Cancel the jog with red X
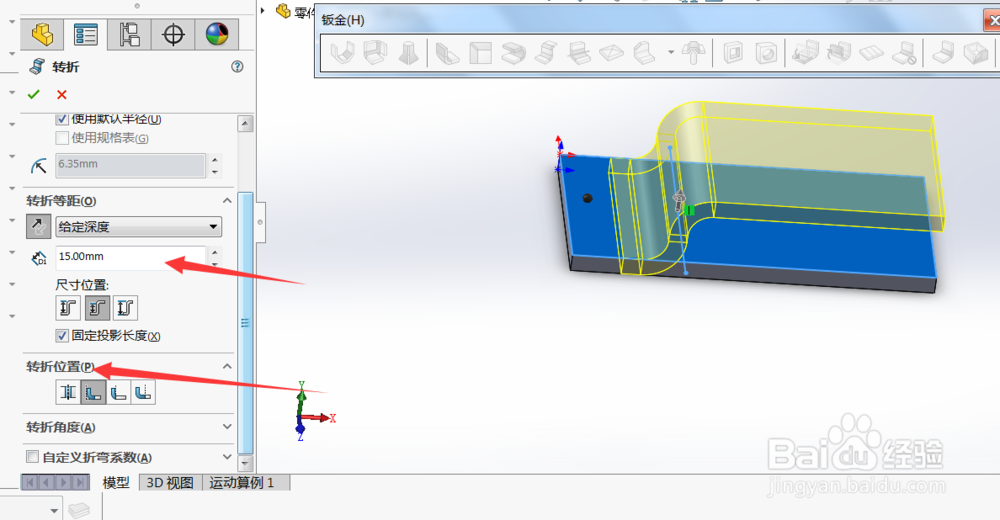 tap(62, 94)
